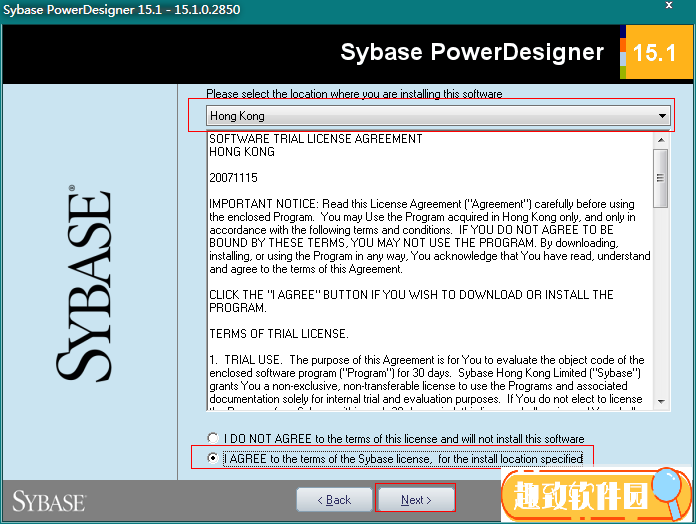
Task: Click the license text scrollbar thumb
Action: coord(660,178)
